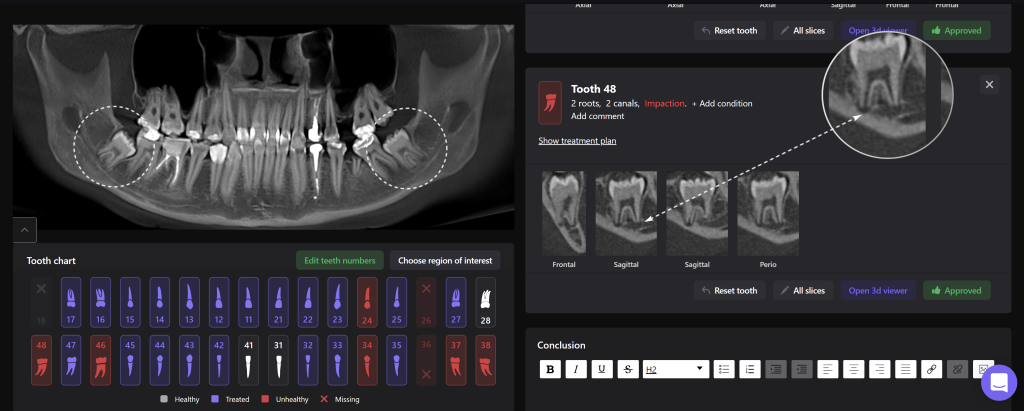This screenshot has width=1024, height=411.
Task: Toggle strikethrough formatting in conclusion editor
Action: [627, 369]
